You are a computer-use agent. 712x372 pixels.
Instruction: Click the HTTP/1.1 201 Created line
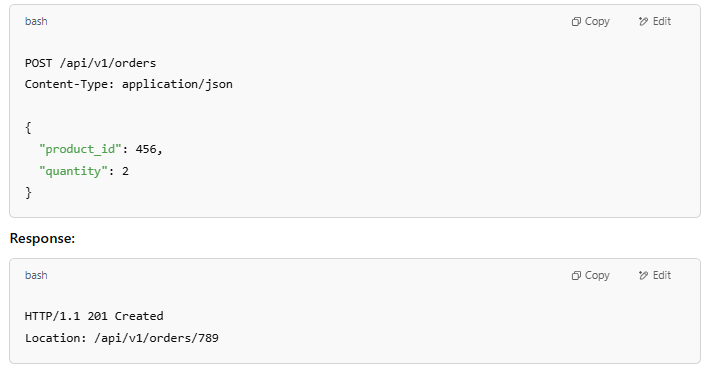pos(94,316)
